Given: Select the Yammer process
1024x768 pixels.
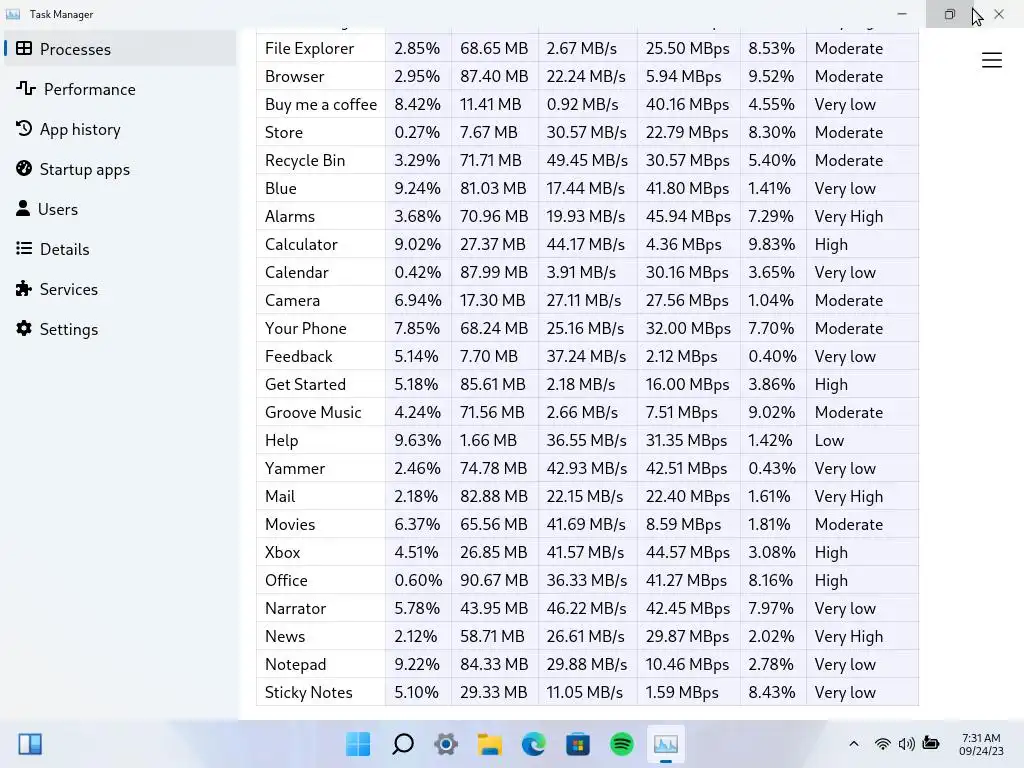Looking at the screenshot, I should click(x=587, y=468).
